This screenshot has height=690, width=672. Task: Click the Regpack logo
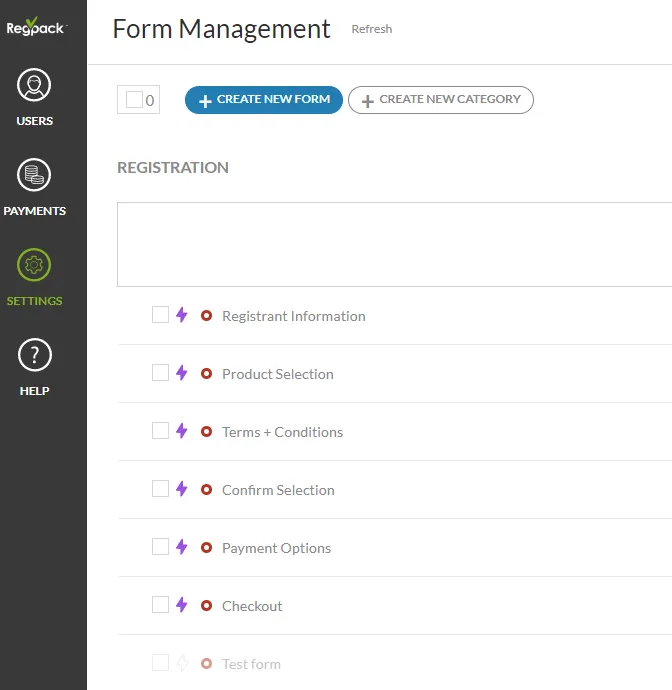tap(37, 26)
